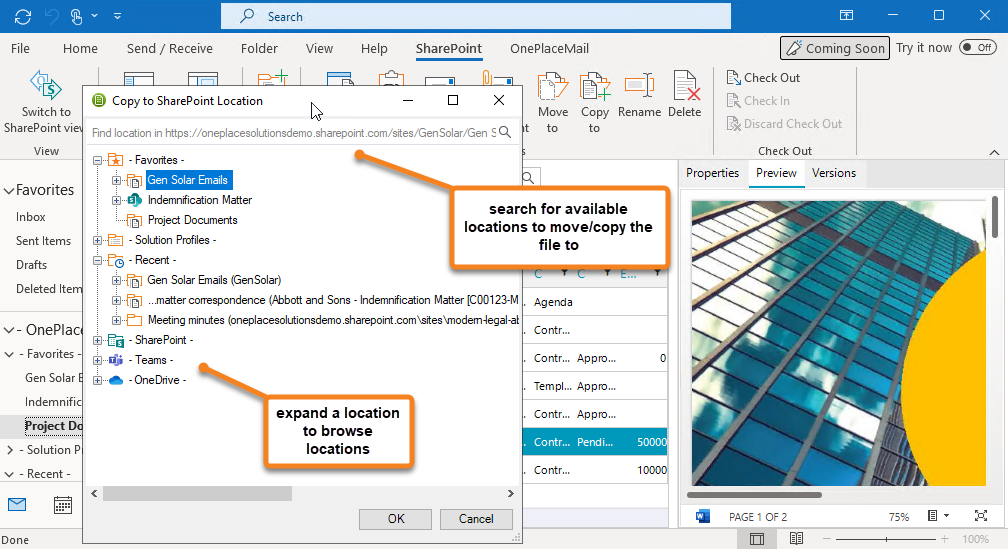Click the Send/Receive sync icon in title bar
Screen dimensions: 1008x549
(22, 17)
